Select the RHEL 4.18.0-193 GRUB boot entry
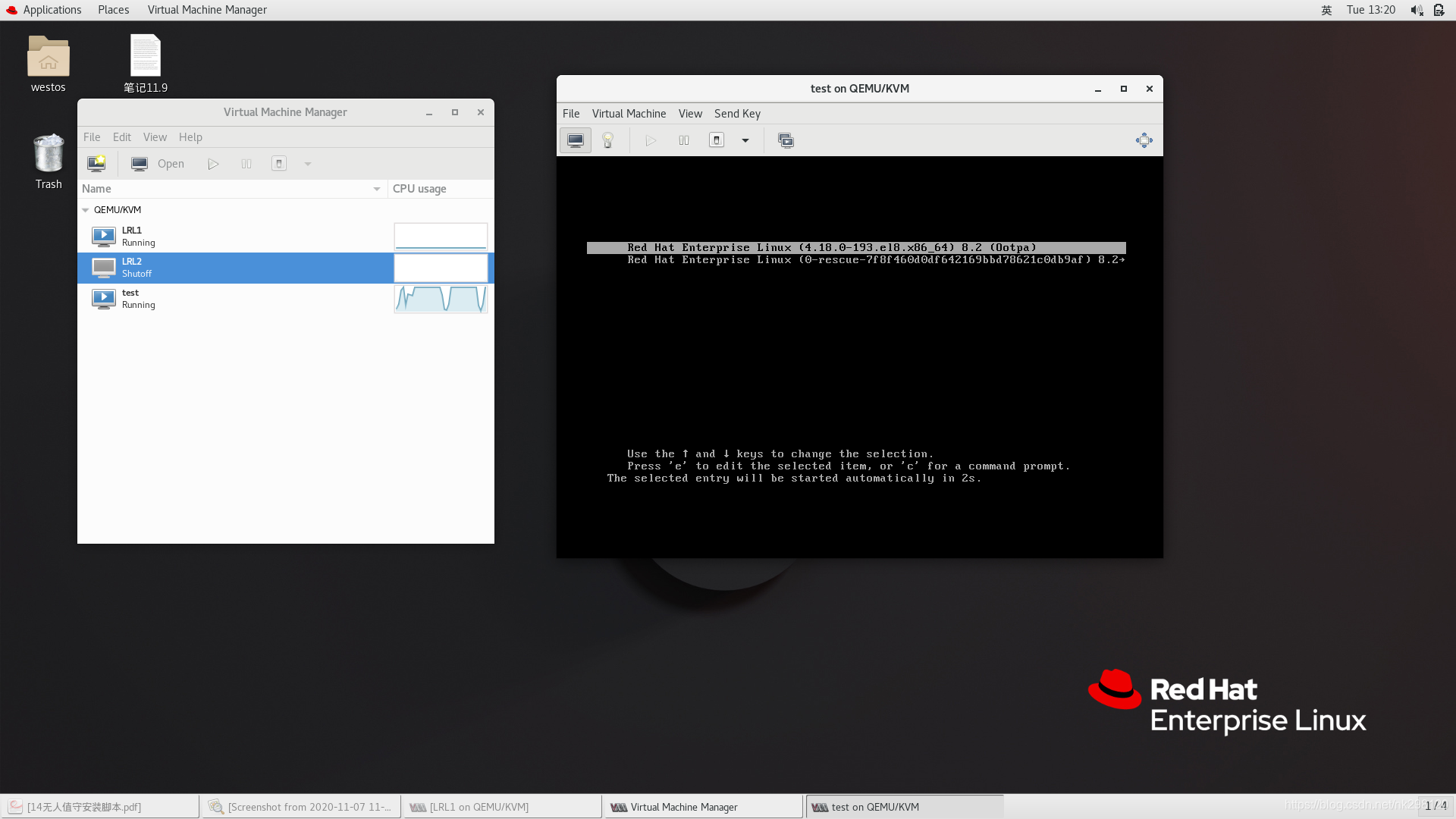The width and height of the screenshot is (1456, 819). [x=856, y=248]
